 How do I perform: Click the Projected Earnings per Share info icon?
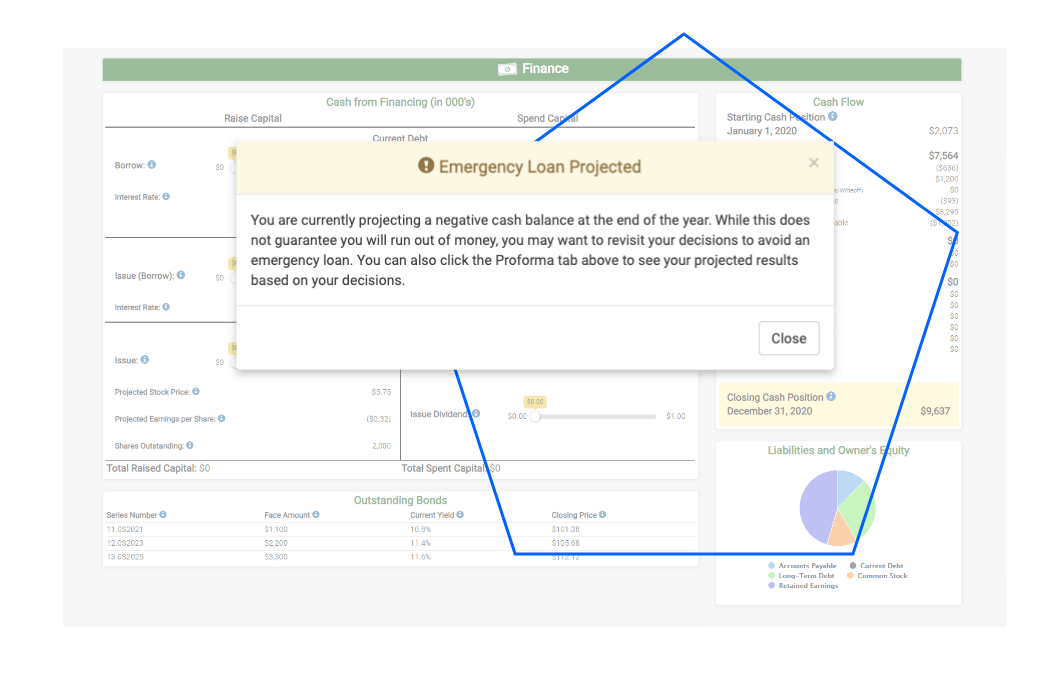tap(220, 417)
